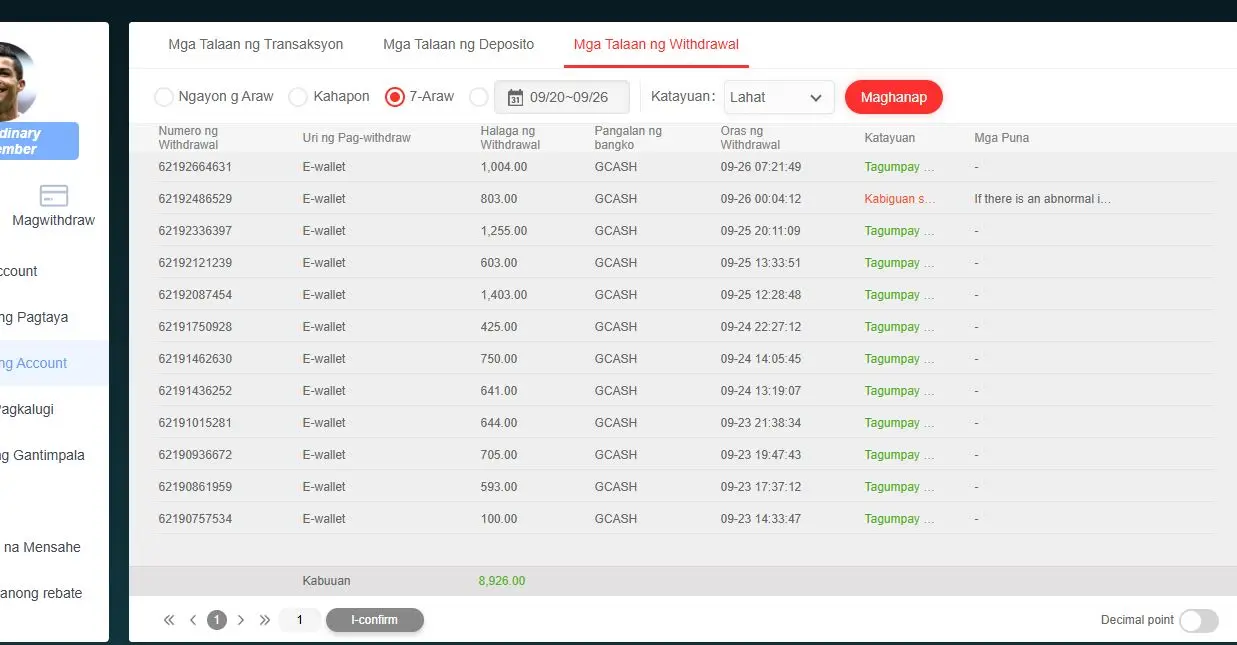Click the Mga Puna column header
The image size is (1237, 645).
tap(1002, 138)
